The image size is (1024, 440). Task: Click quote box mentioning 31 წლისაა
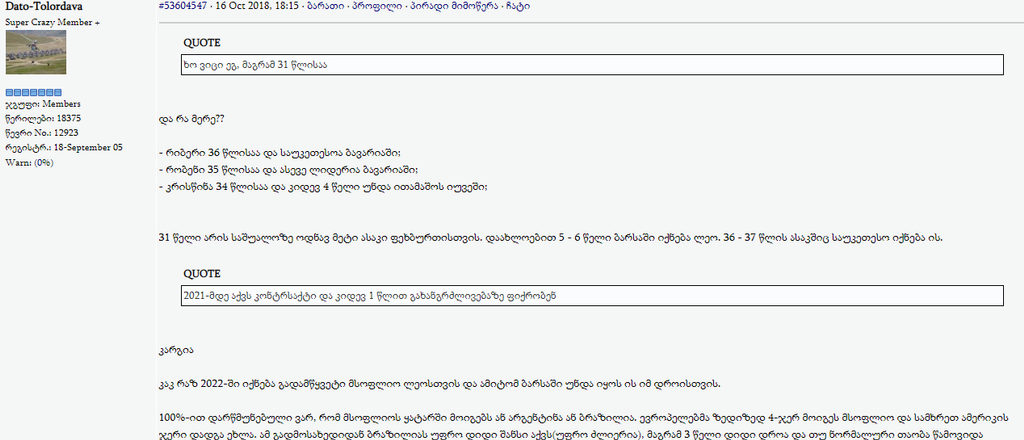592,65
